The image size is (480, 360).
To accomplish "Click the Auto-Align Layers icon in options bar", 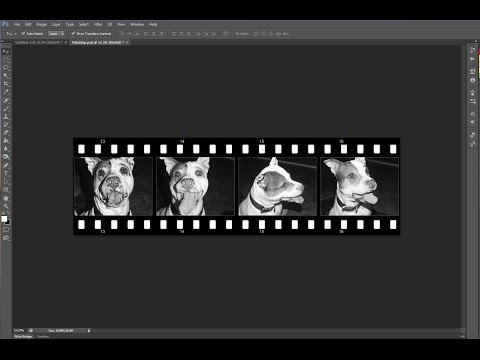I will [226, 34].
